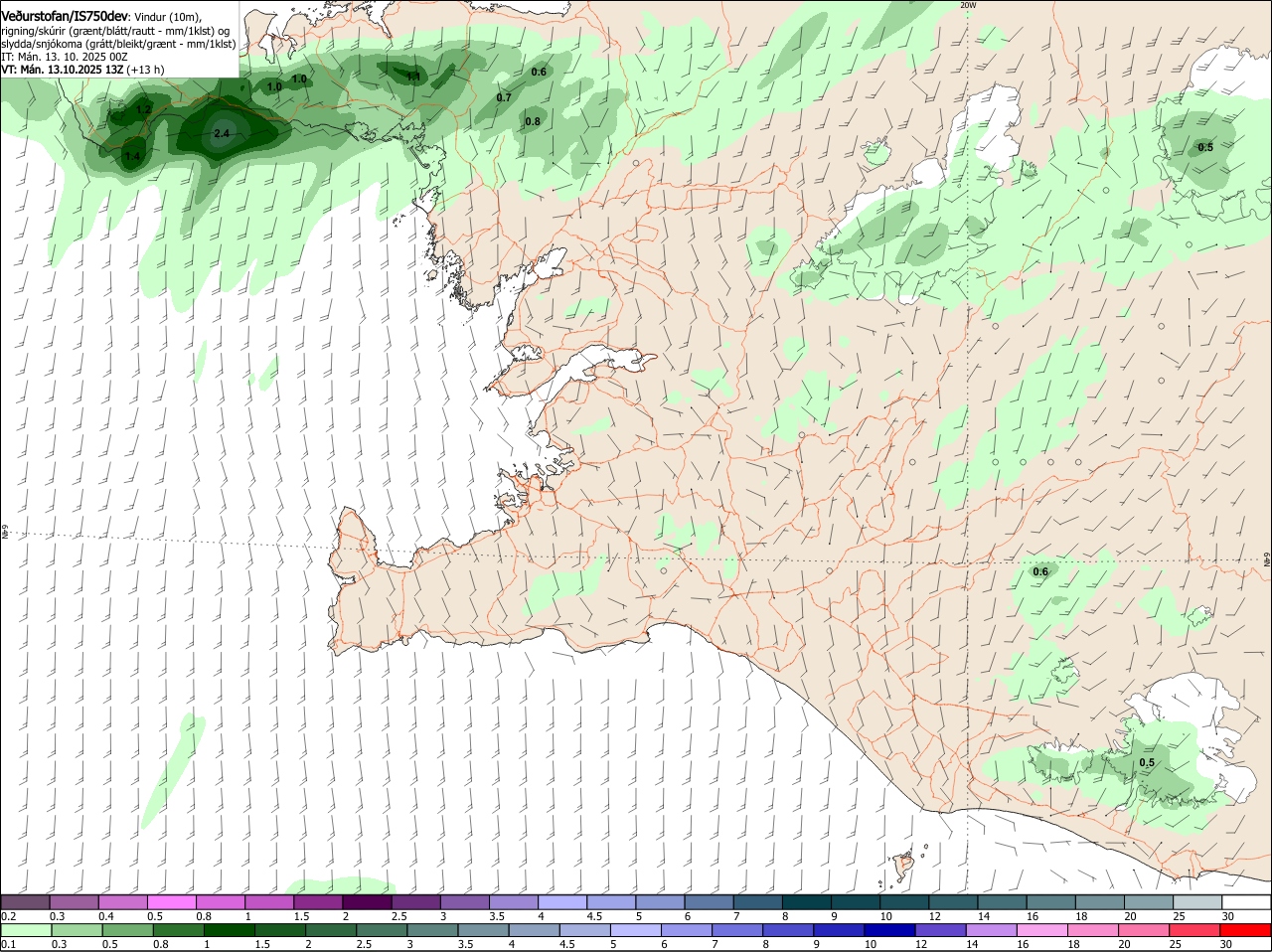Pick the periwinkle 6 swatch in the rain scale
The height and width of the screenshot is (952, 1272).
(x=687, y=930)
